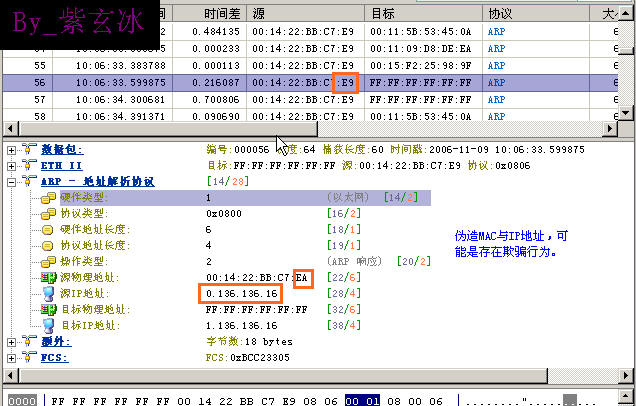Click the 硬件地址长度 field icon

(48, 230)
